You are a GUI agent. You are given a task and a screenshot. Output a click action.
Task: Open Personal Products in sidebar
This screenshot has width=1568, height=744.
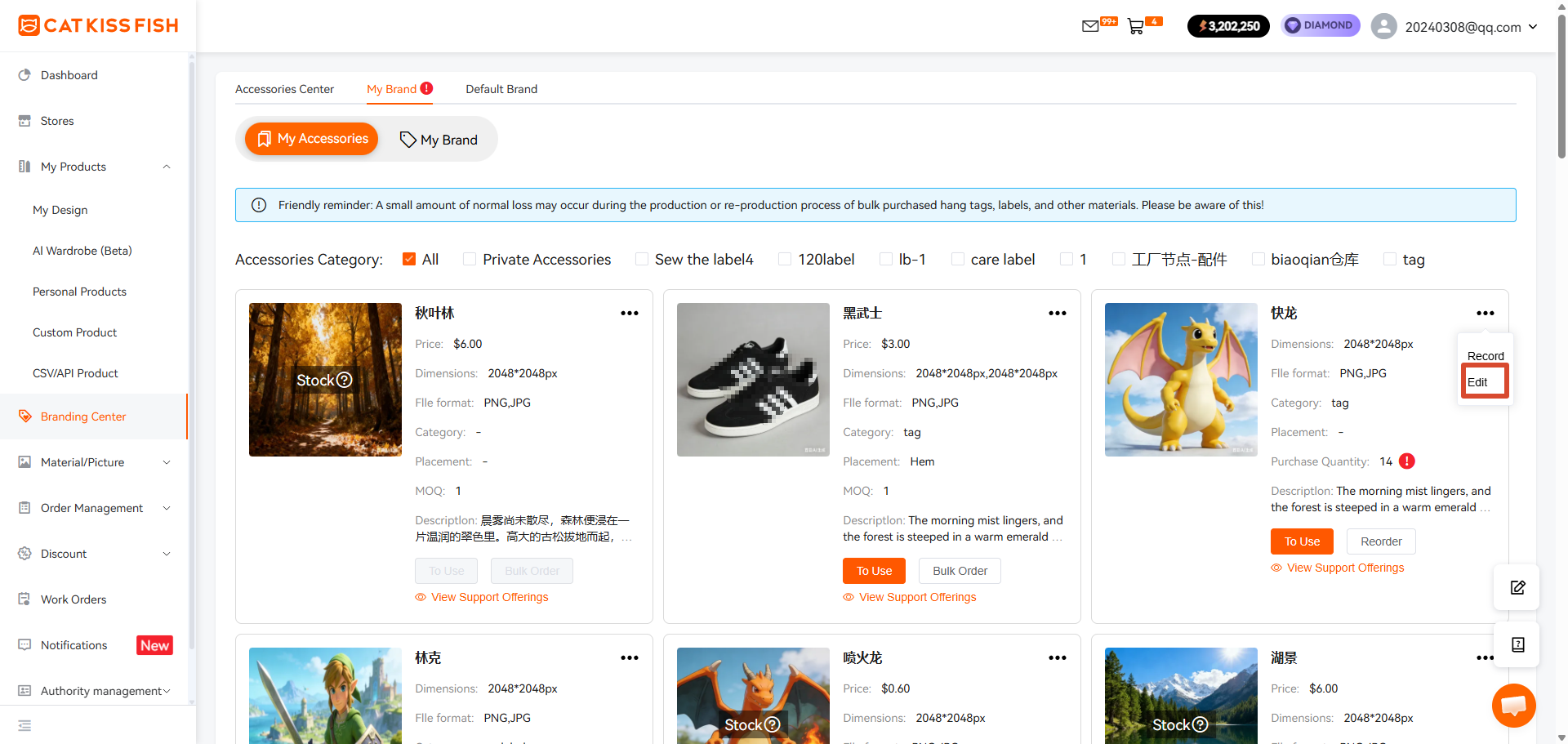point(79,292)
